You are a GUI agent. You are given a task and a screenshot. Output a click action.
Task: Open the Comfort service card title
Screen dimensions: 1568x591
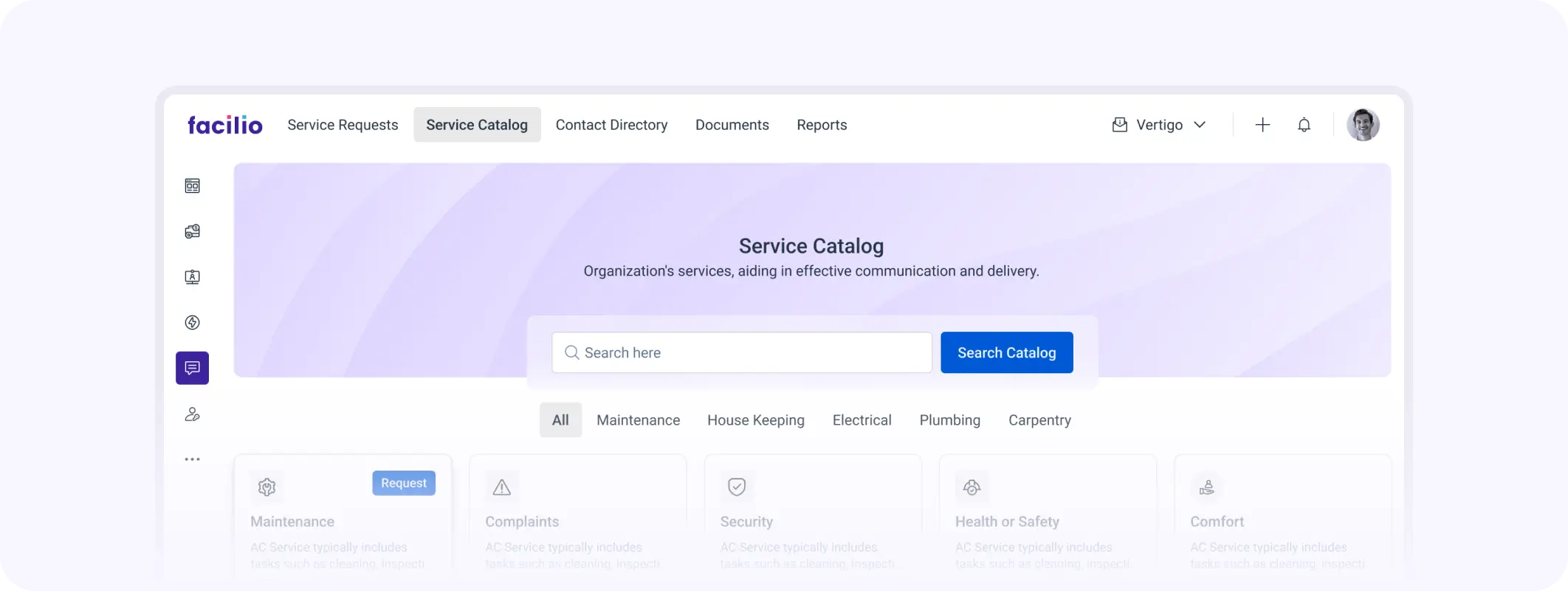click(x=1217, y=522)
